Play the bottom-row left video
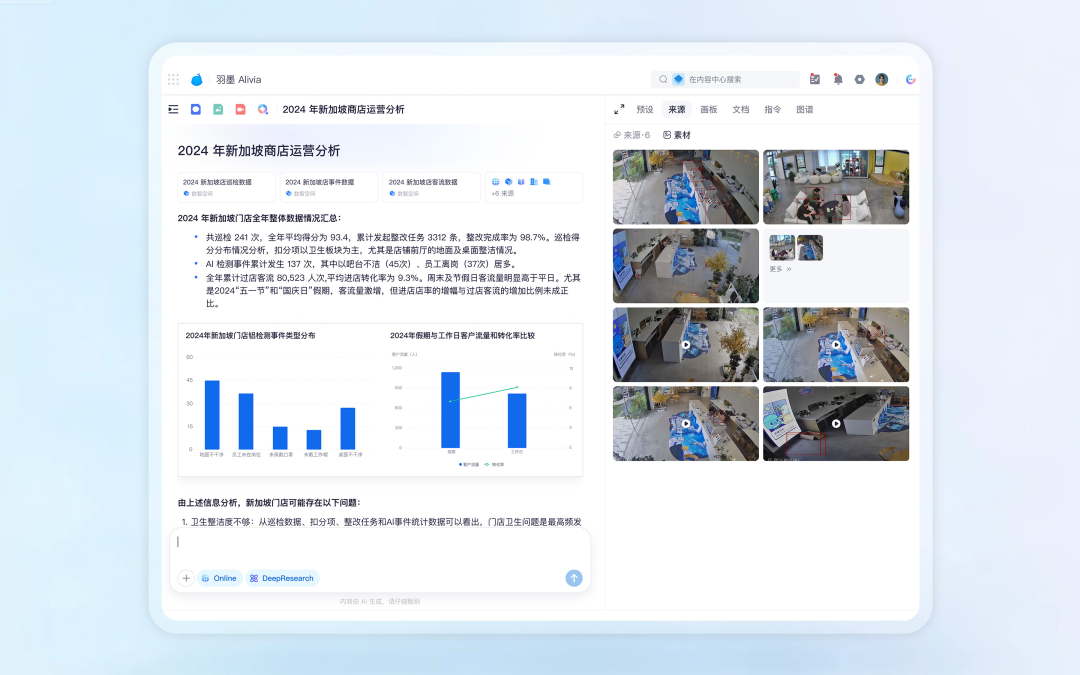The image size is (1080, 675). [x=686, y=424]
